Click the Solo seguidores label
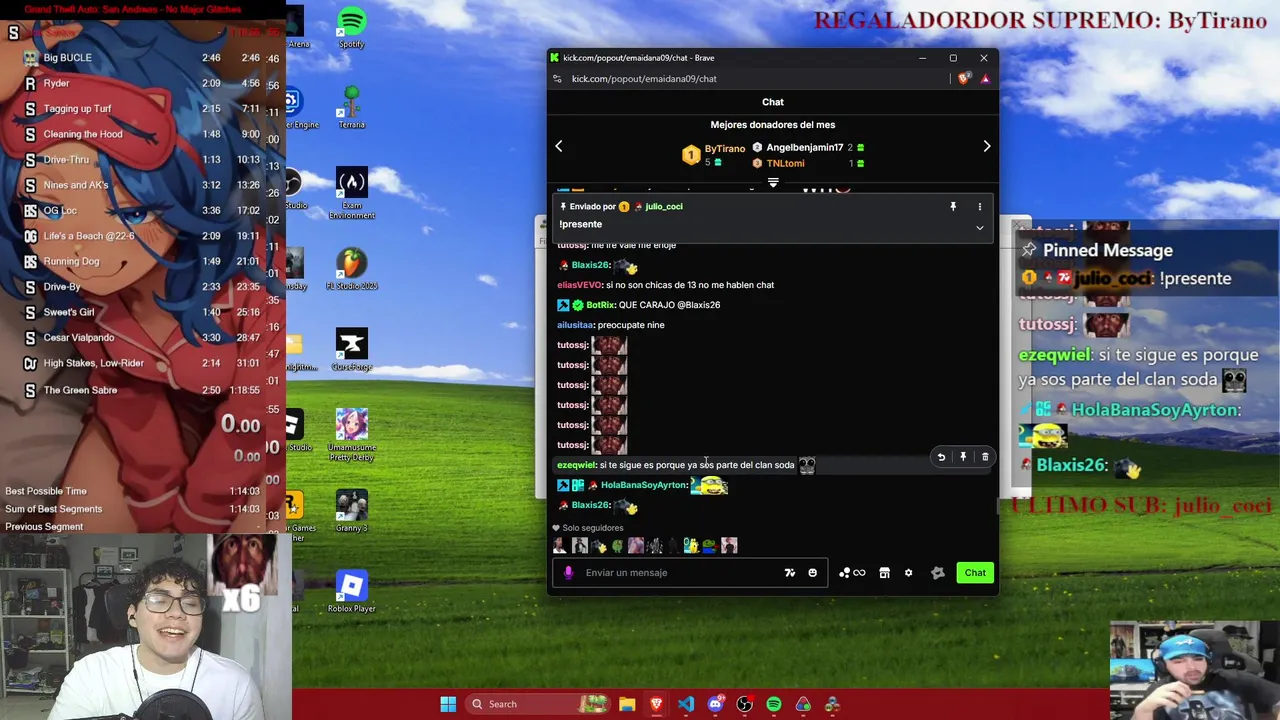The width and height of the screenshot is (1280, 720). [592, 528]
